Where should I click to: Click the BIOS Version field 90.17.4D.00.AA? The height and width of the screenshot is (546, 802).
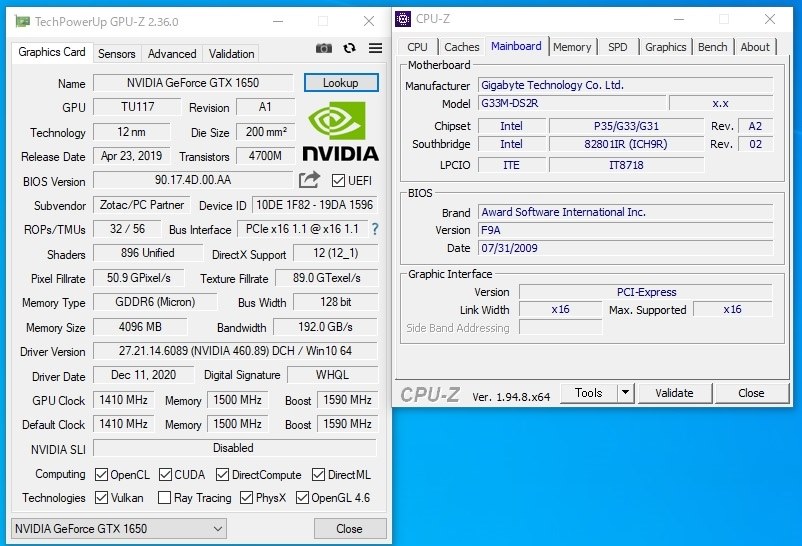pos(193,180)
